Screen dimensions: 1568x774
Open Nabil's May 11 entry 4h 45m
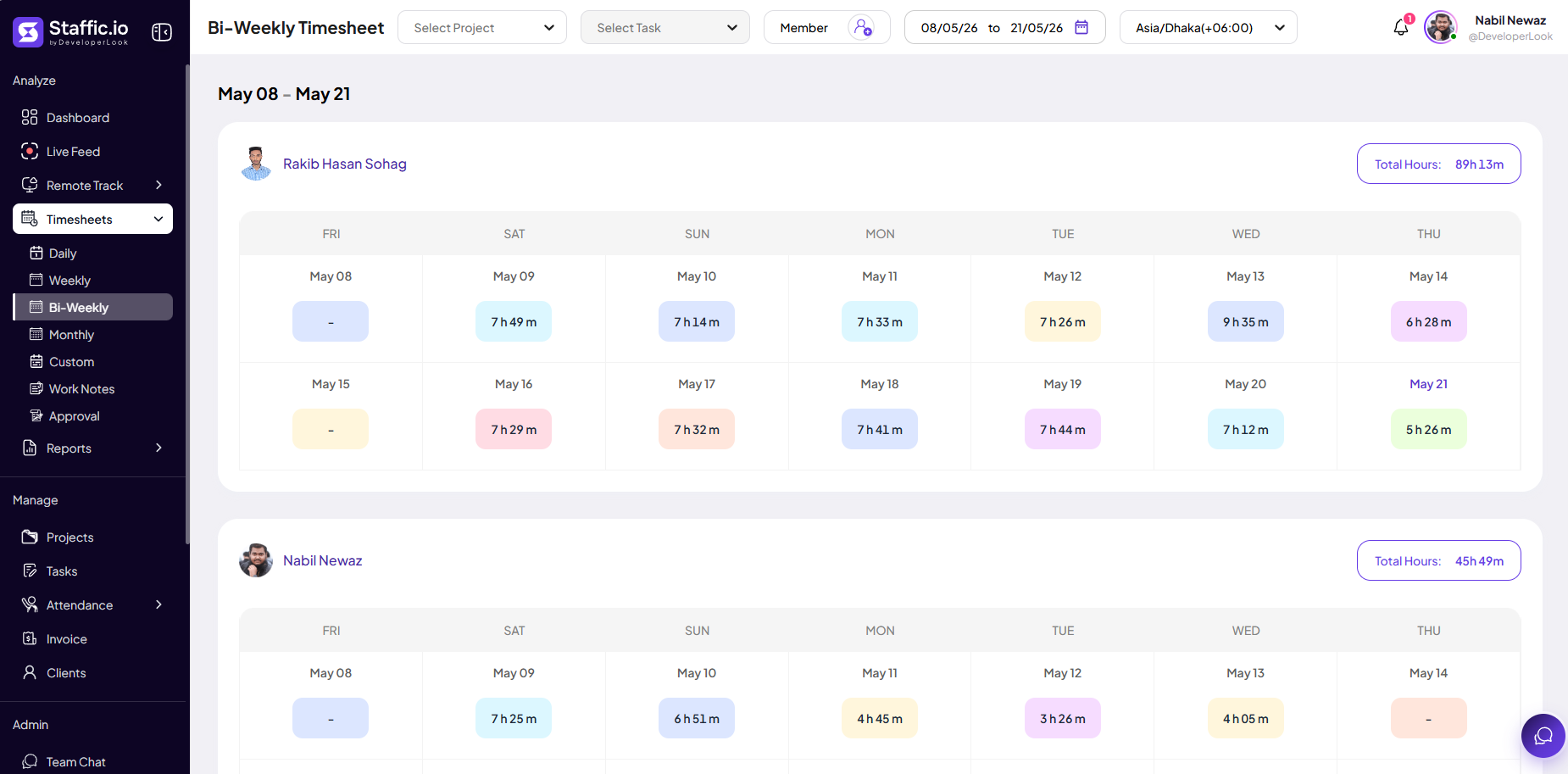(880, 718)
